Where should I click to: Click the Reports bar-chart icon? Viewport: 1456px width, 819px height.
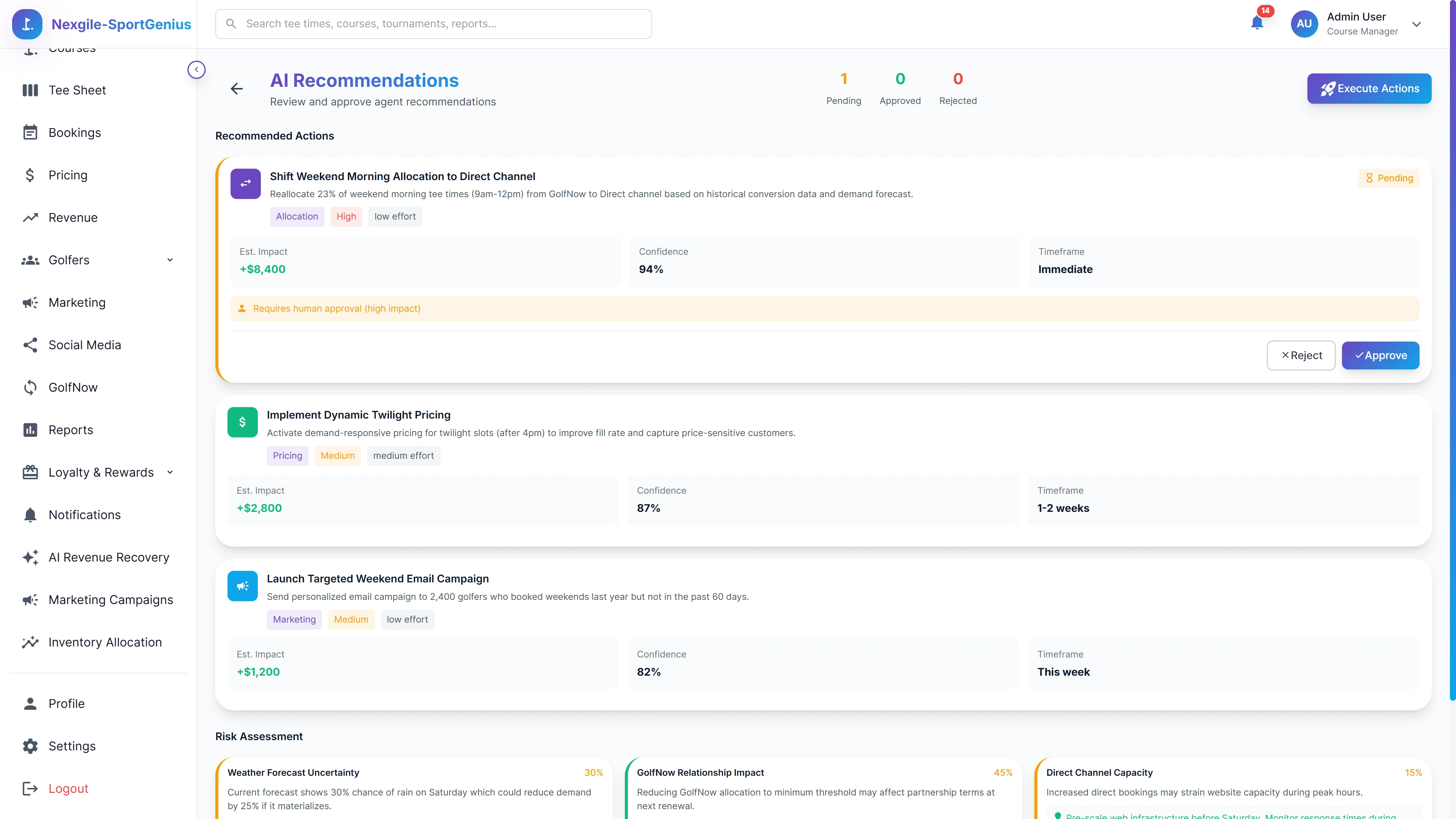[30, 430]
